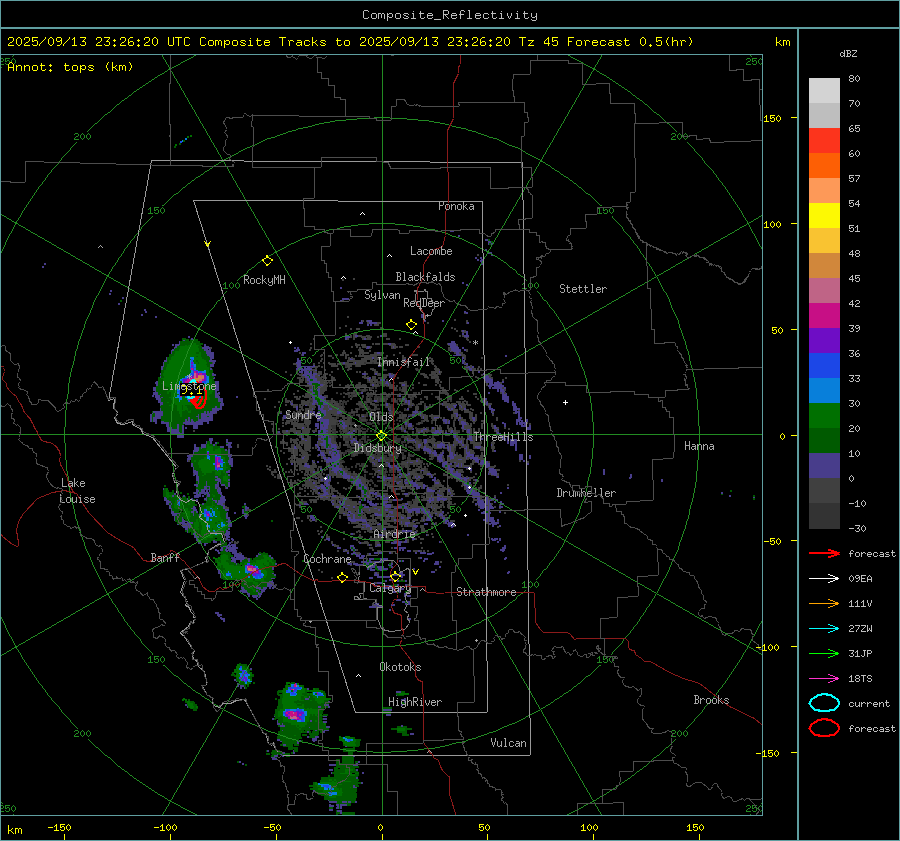This screenshot has height=841, width=900.
Task: Click the Stettler town label
Action: point(583,289)
